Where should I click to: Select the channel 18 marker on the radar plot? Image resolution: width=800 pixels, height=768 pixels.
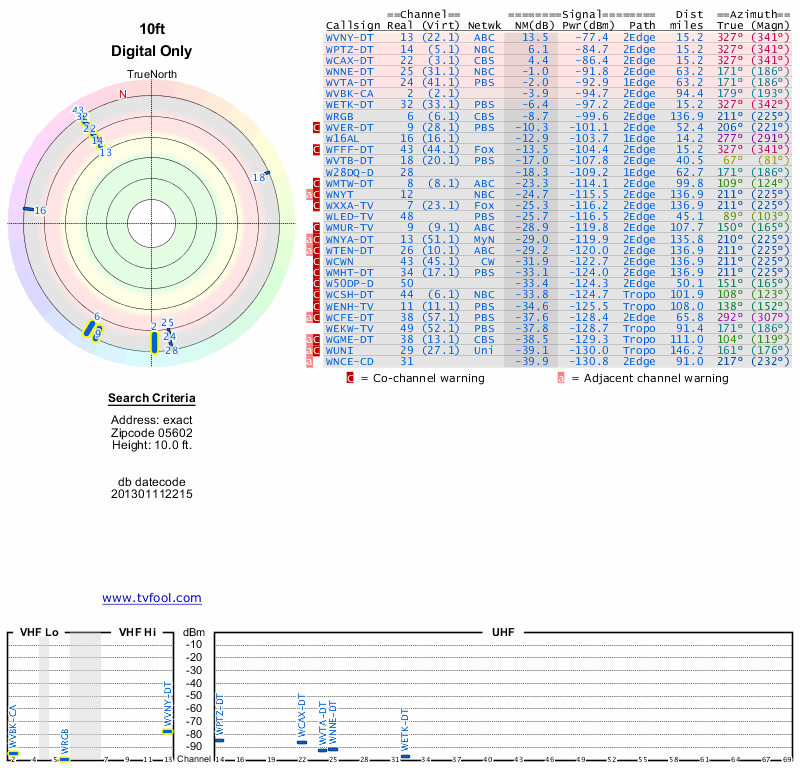tap(268, 173)
